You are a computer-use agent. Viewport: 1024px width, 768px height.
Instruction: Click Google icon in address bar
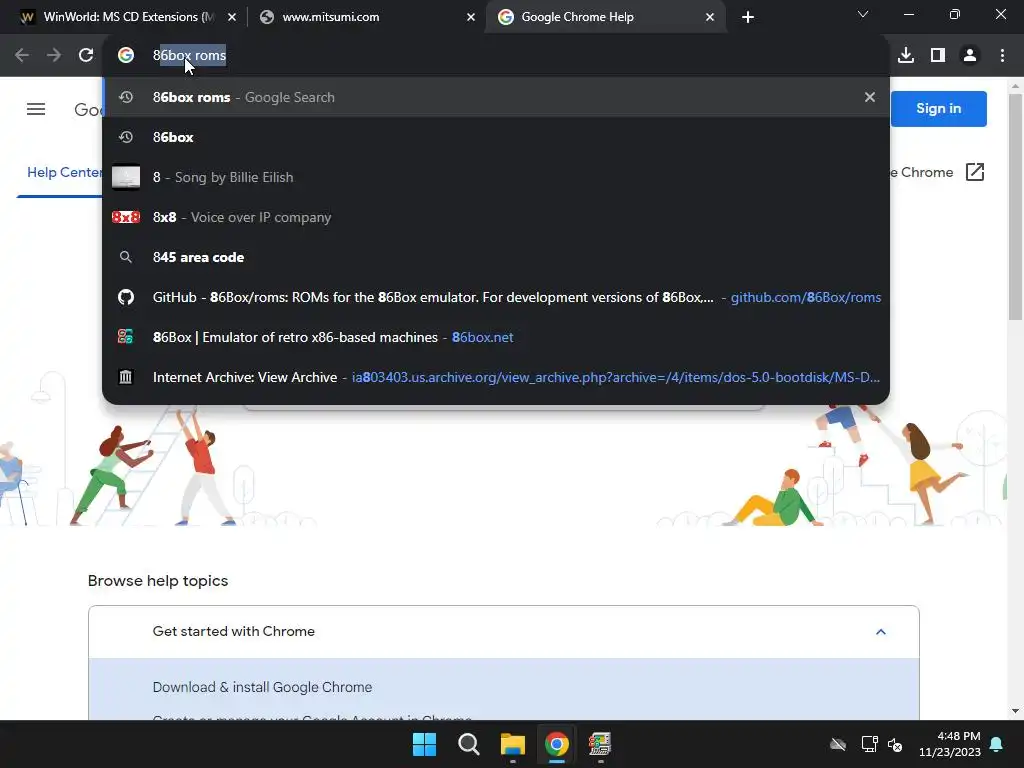[125, 56]
